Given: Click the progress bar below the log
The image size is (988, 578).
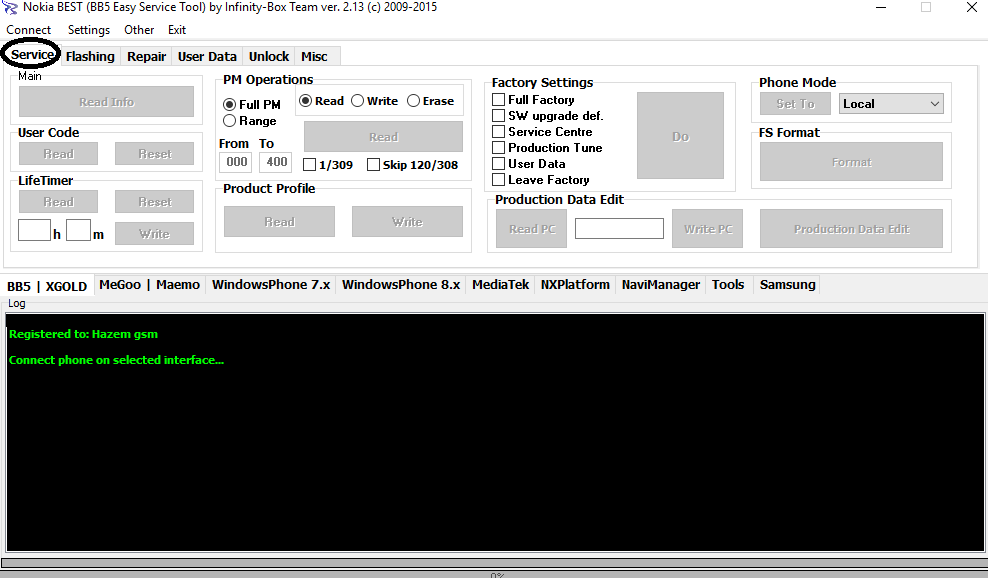Looking at the screenshot, I should 494,563.
